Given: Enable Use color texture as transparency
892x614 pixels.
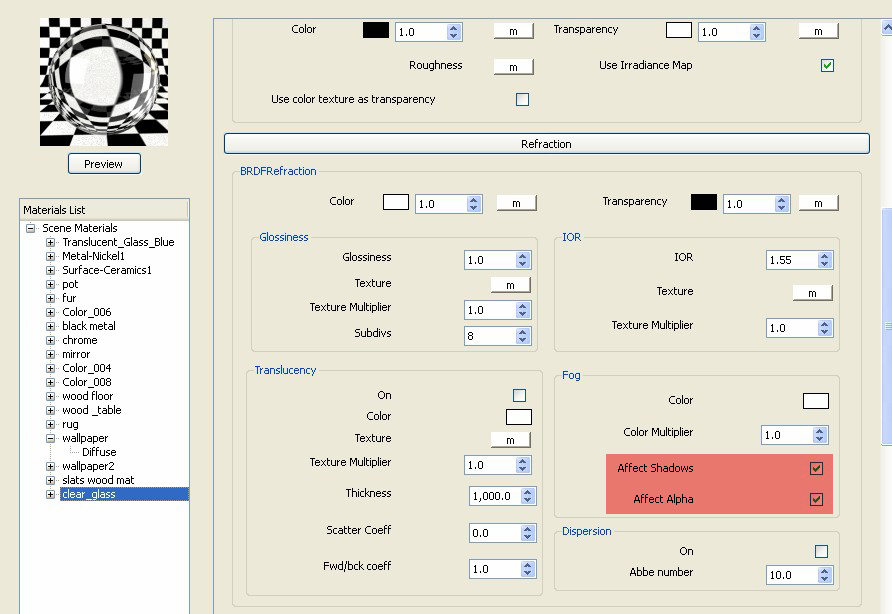Looking at the screenshot, I should (521, 99).
